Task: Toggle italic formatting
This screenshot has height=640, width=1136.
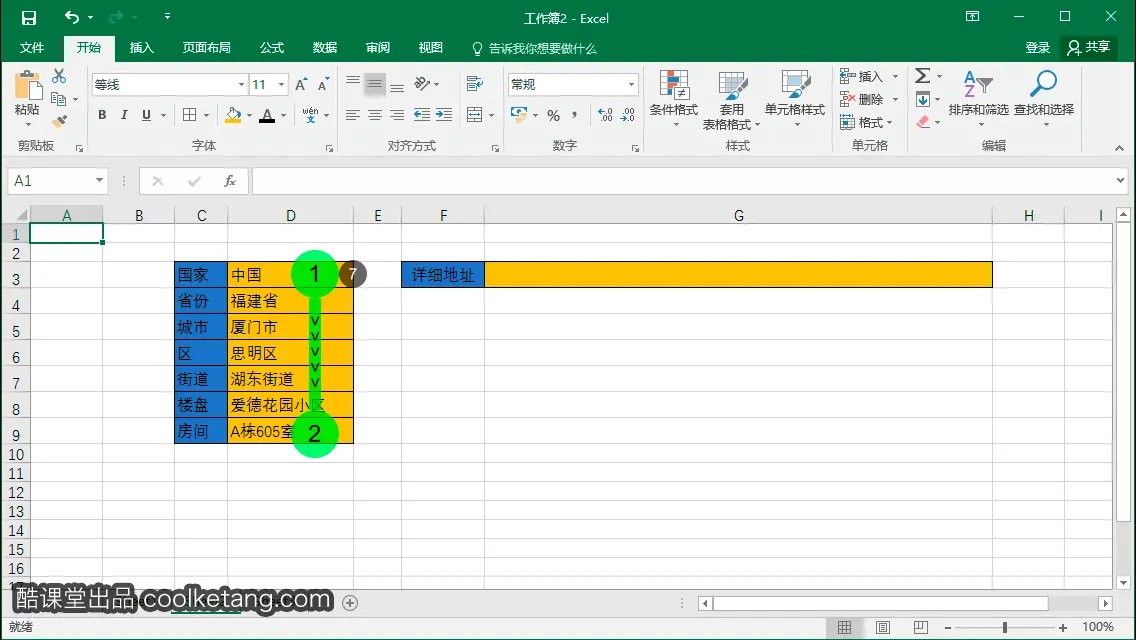Action: (x=124, y=115)
